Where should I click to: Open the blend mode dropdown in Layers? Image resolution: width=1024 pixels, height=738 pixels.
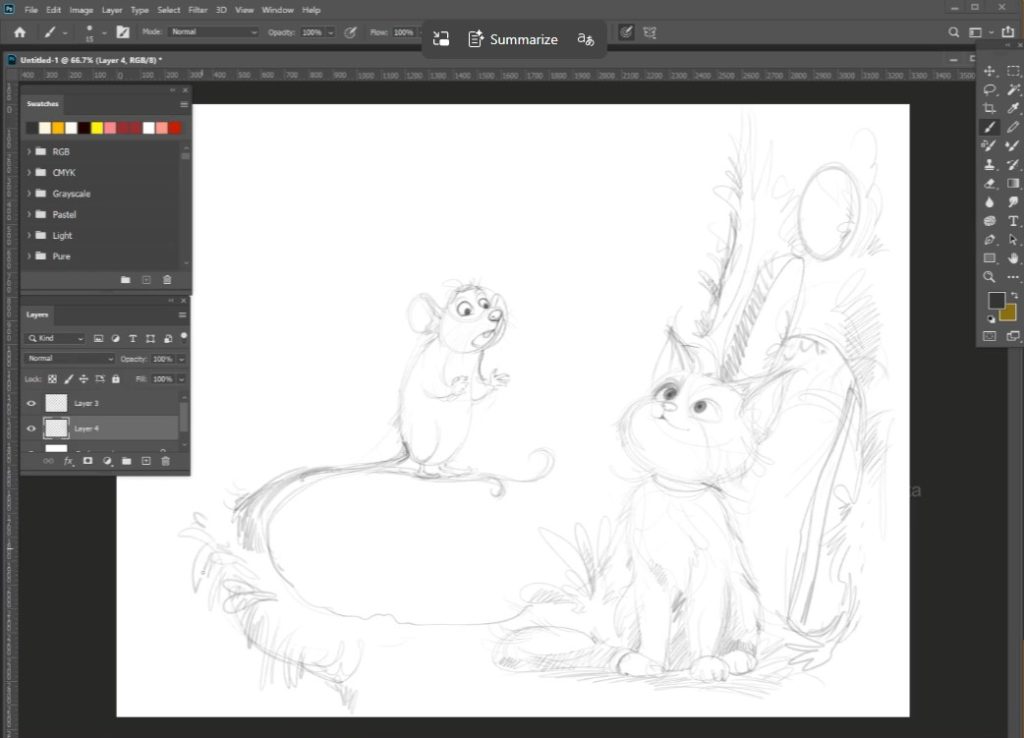(68, 358)
